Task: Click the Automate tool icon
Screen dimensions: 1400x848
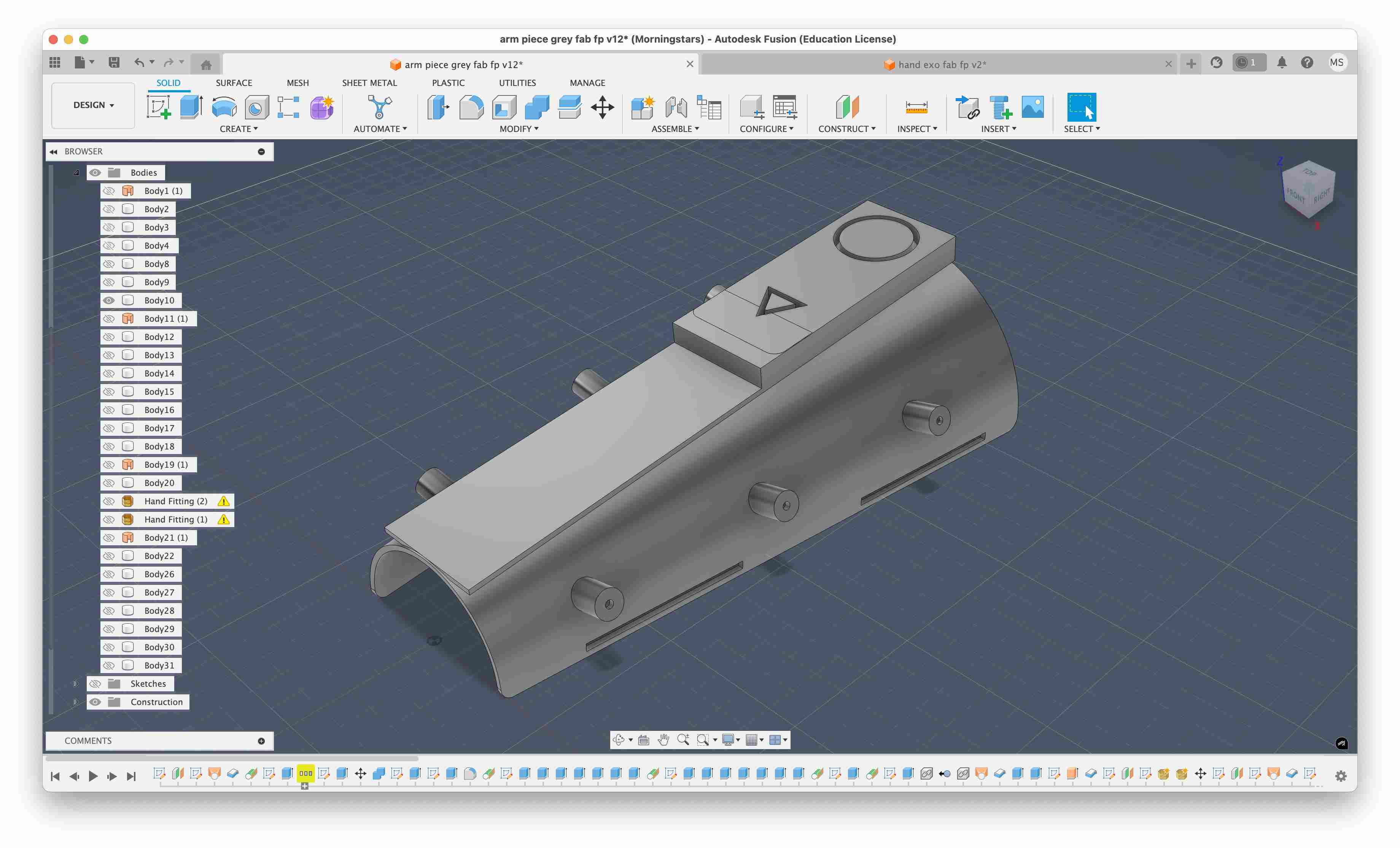Action: click(x=380, y=107)
